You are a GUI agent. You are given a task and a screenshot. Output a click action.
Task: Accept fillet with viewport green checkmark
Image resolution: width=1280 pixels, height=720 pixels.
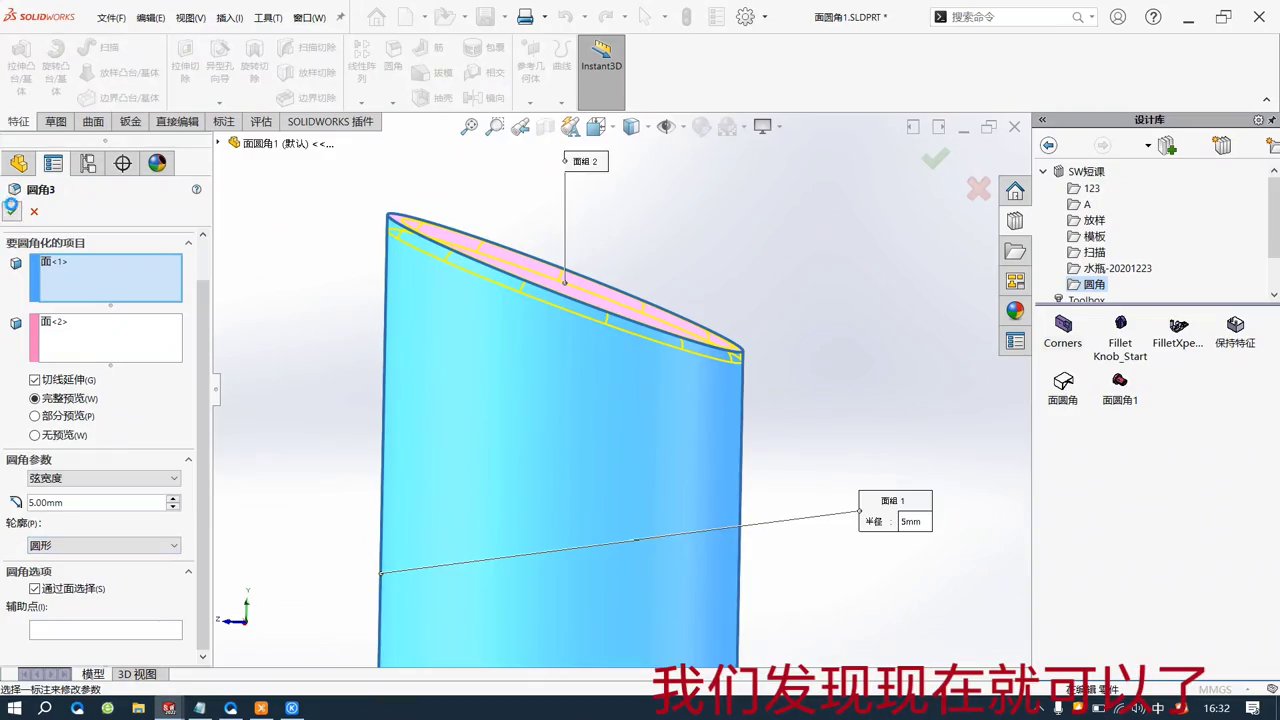(935, 158)
